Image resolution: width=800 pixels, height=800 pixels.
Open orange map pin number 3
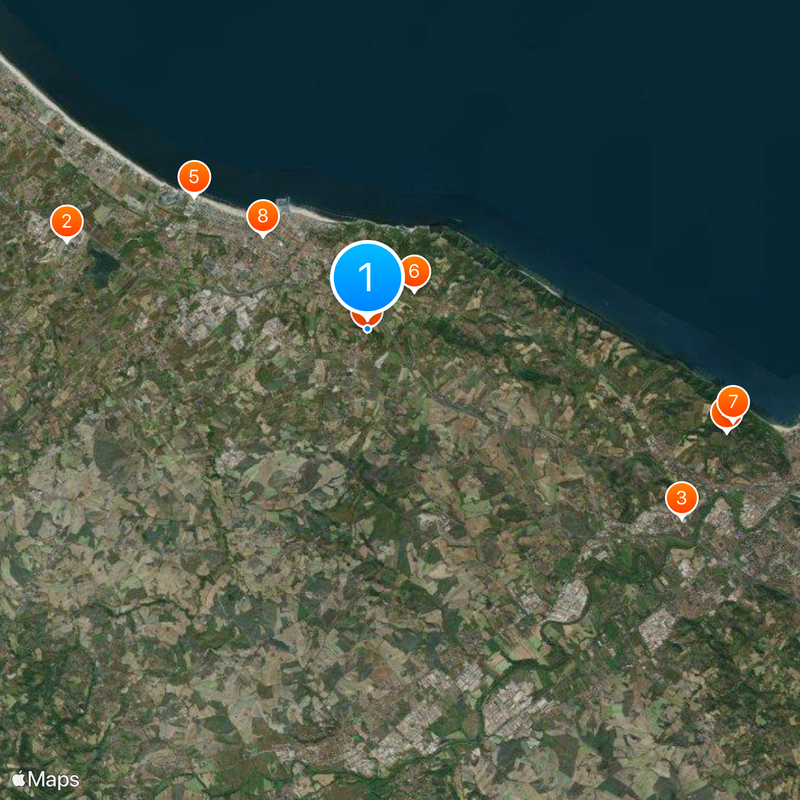682,498
